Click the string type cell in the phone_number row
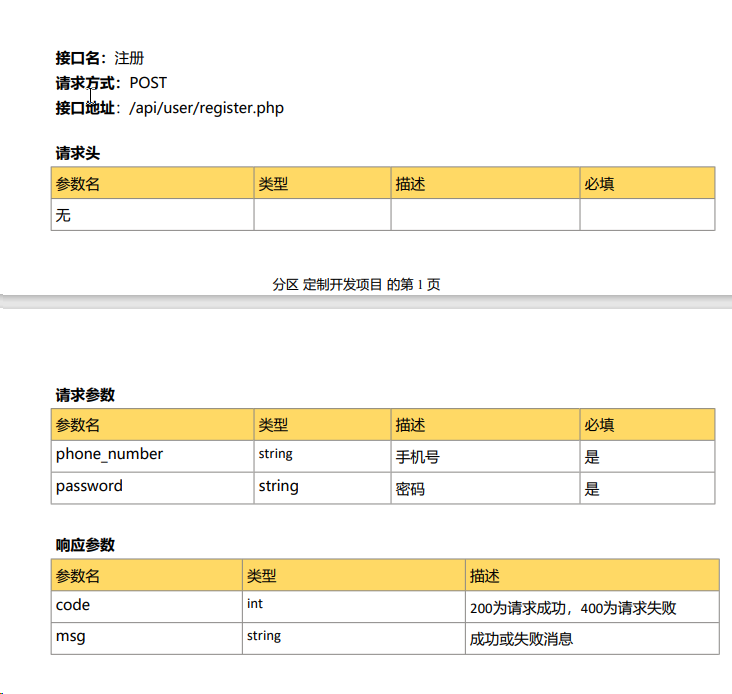Viewport: 732px width, 694px height. [323, 456]
